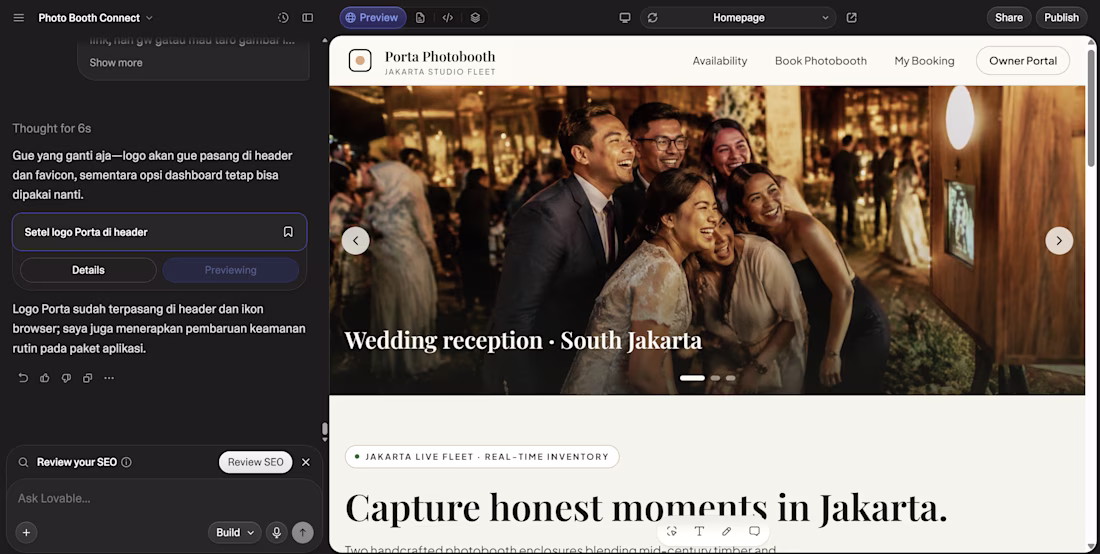Click the preview pane vertical scrollbar
The height and width of the screenshot is (554, 1100).
(1092, 108)
